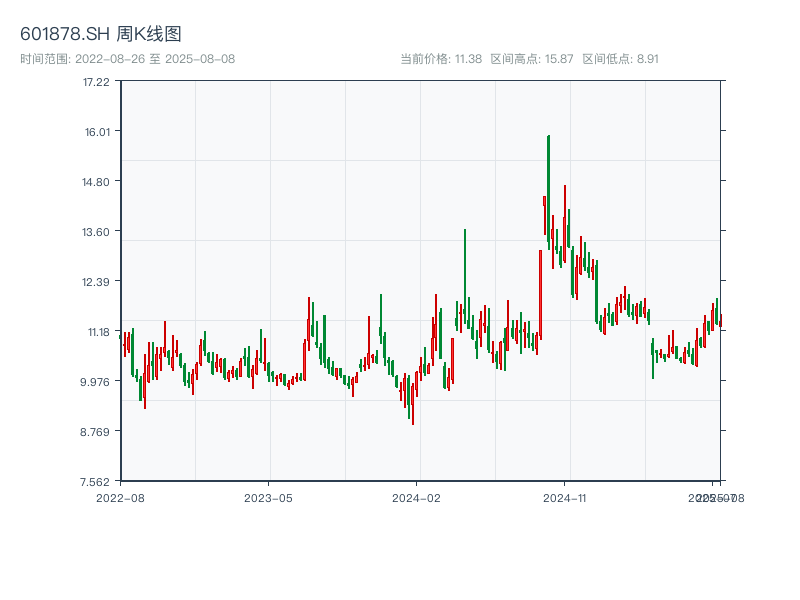This screenshot has height=600, width=800.
Task: Click the 12.39 y-axis tick label
Action: click(x=96, y=281)
